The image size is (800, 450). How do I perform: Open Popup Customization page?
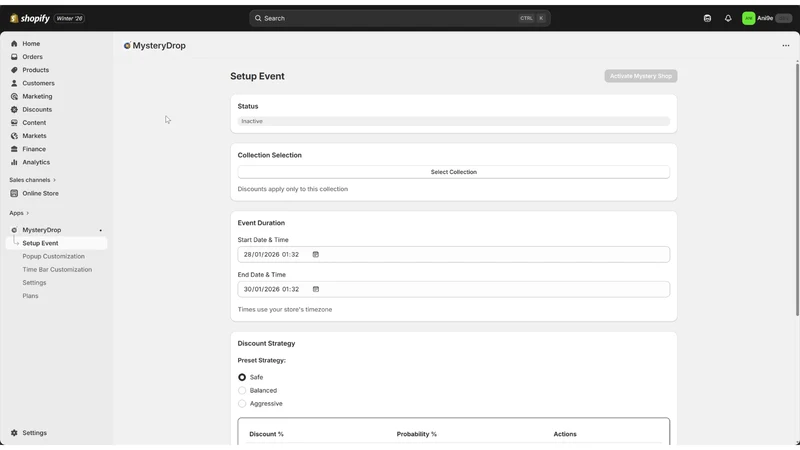click(54, 257)
